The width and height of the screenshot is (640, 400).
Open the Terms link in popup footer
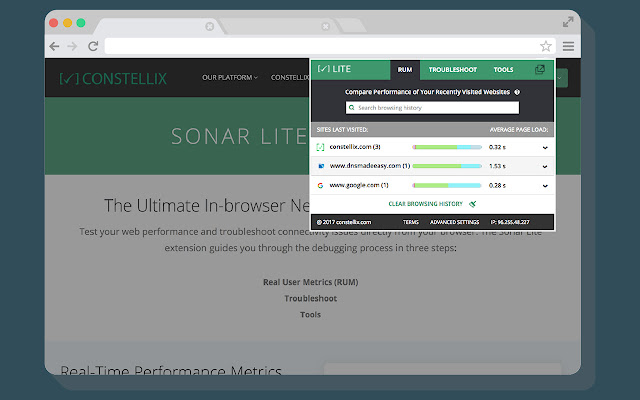[411, 222]
